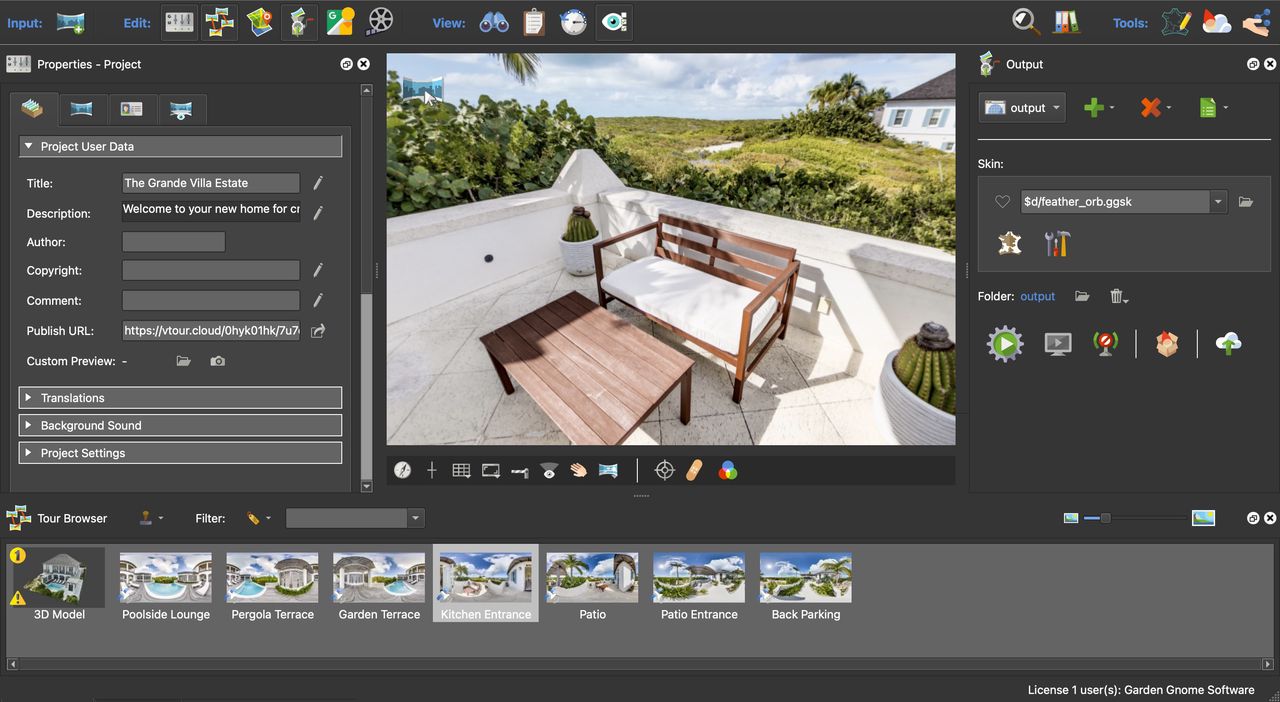
Task: Open the Animation Editor film reel
Action: 380,21
